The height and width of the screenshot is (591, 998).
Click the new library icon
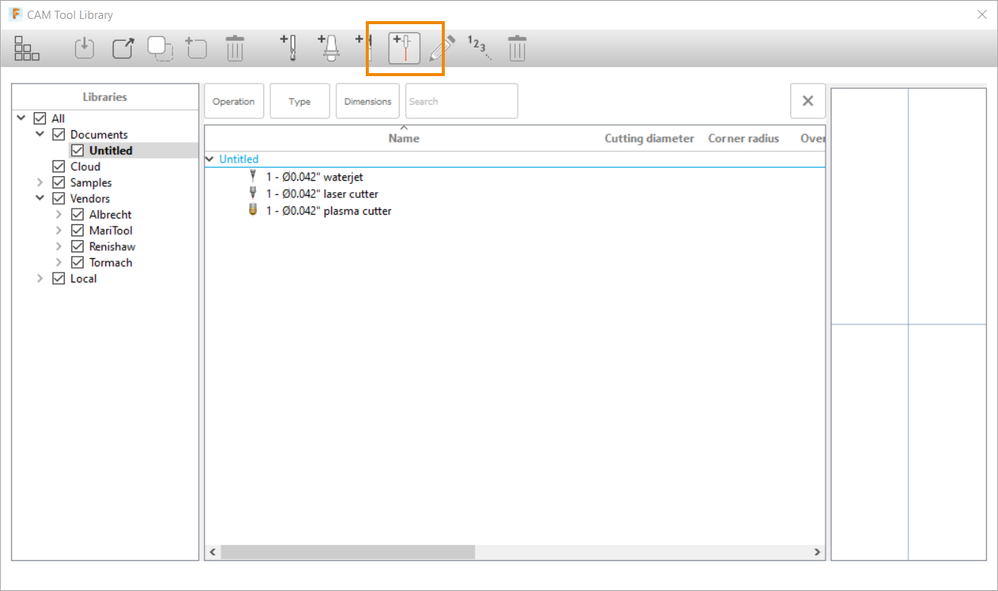(x=196, y=48)
